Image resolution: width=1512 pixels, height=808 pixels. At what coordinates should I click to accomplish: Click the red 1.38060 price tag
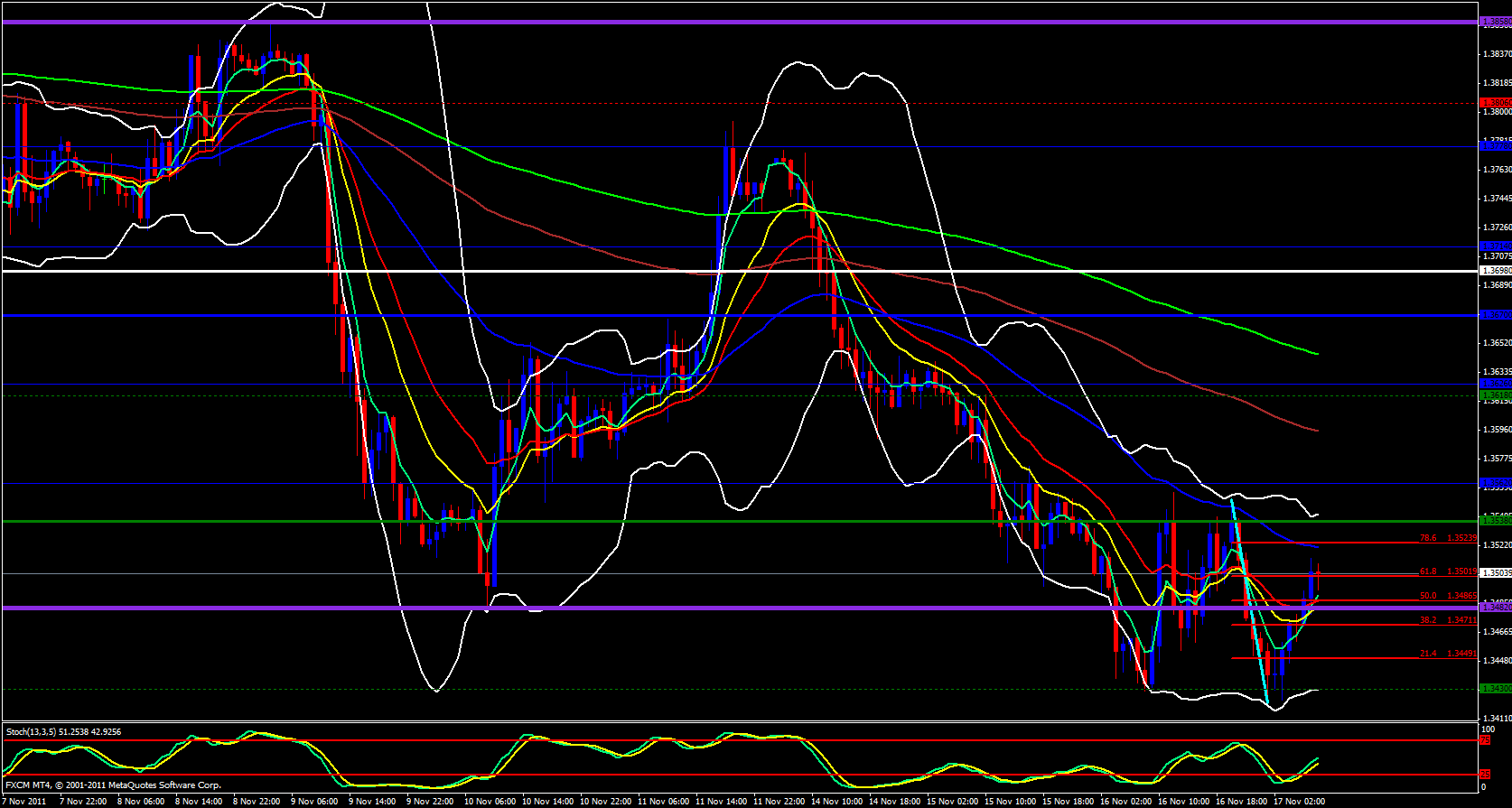[x=1495, y=103]
